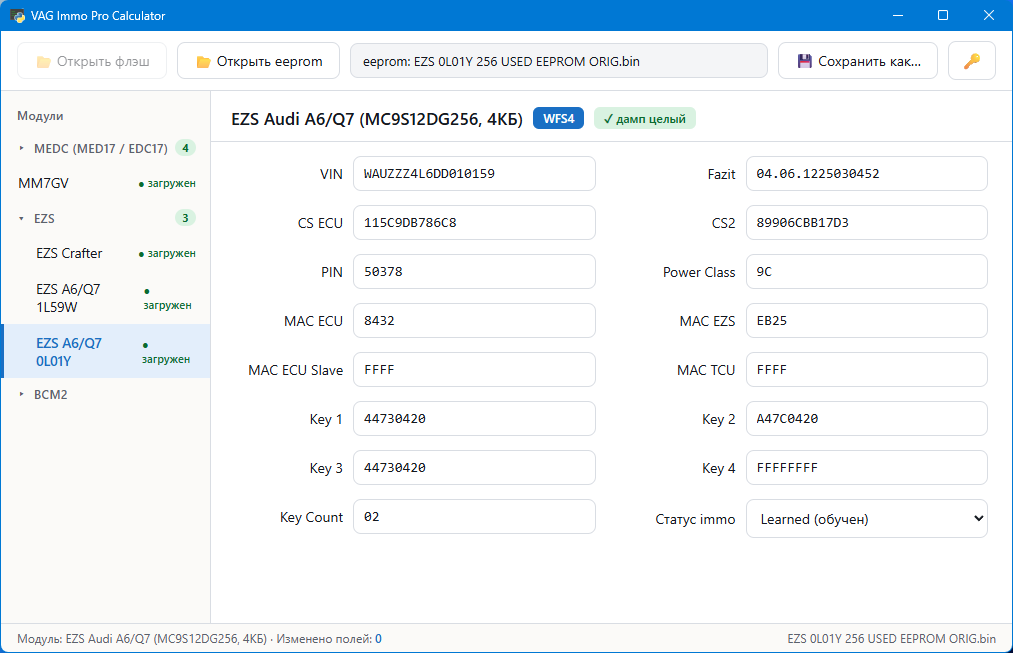Click the CS2 input field
The height and width of the screenshot is (653, 1013).
coord(866,223)
